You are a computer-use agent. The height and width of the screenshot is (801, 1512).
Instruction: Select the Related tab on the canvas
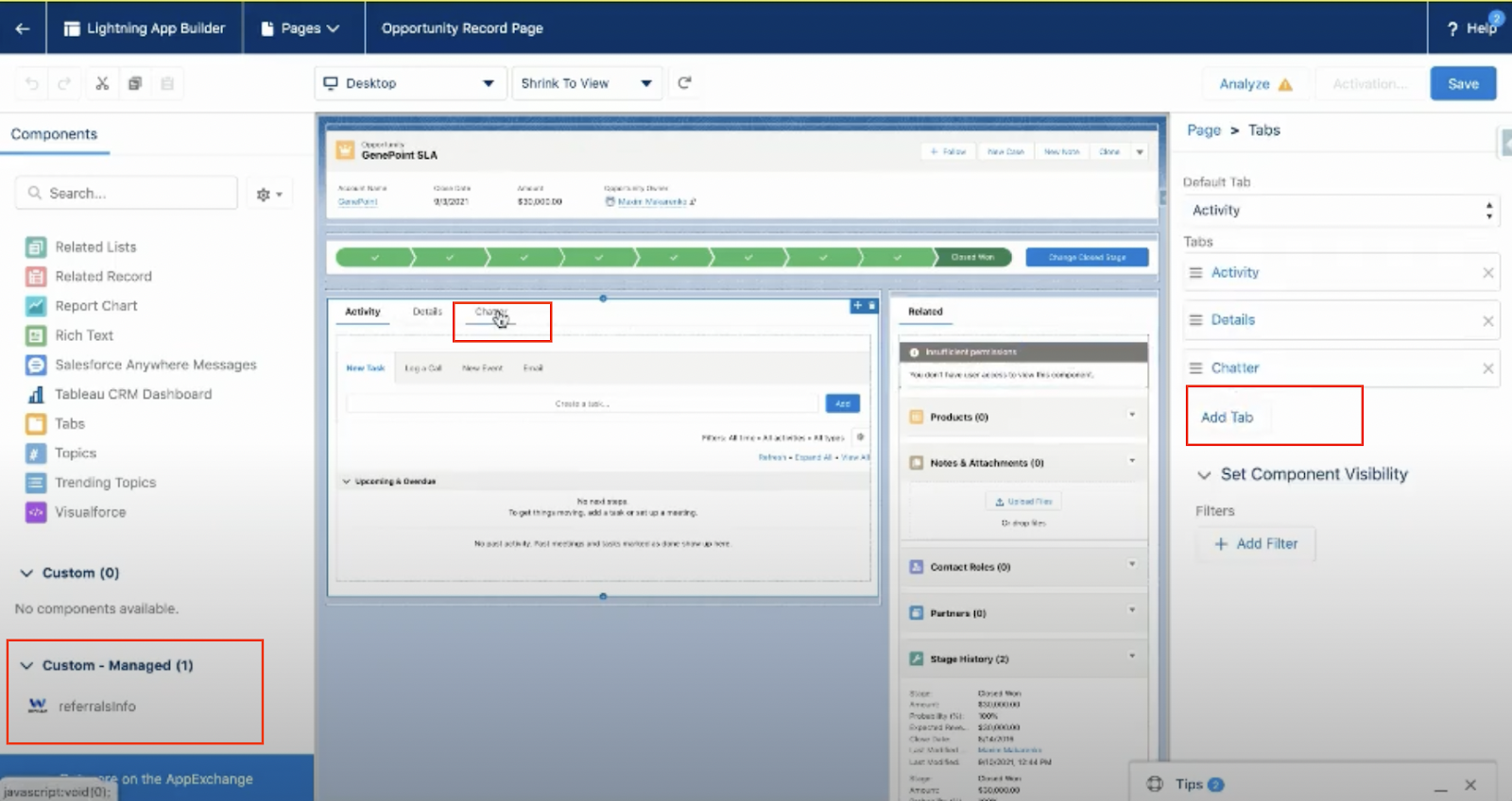pyautogui.click(x=925, y=312)
